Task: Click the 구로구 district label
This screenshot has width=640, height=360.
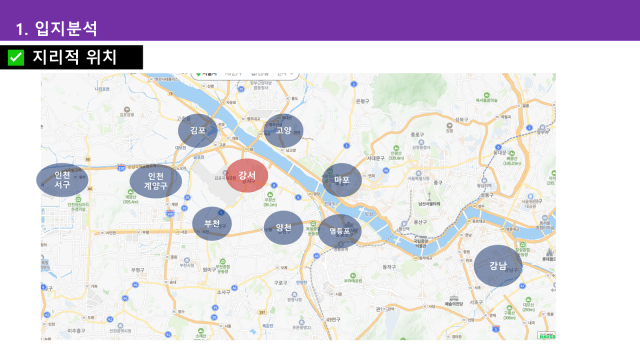Action: point(280,282)
